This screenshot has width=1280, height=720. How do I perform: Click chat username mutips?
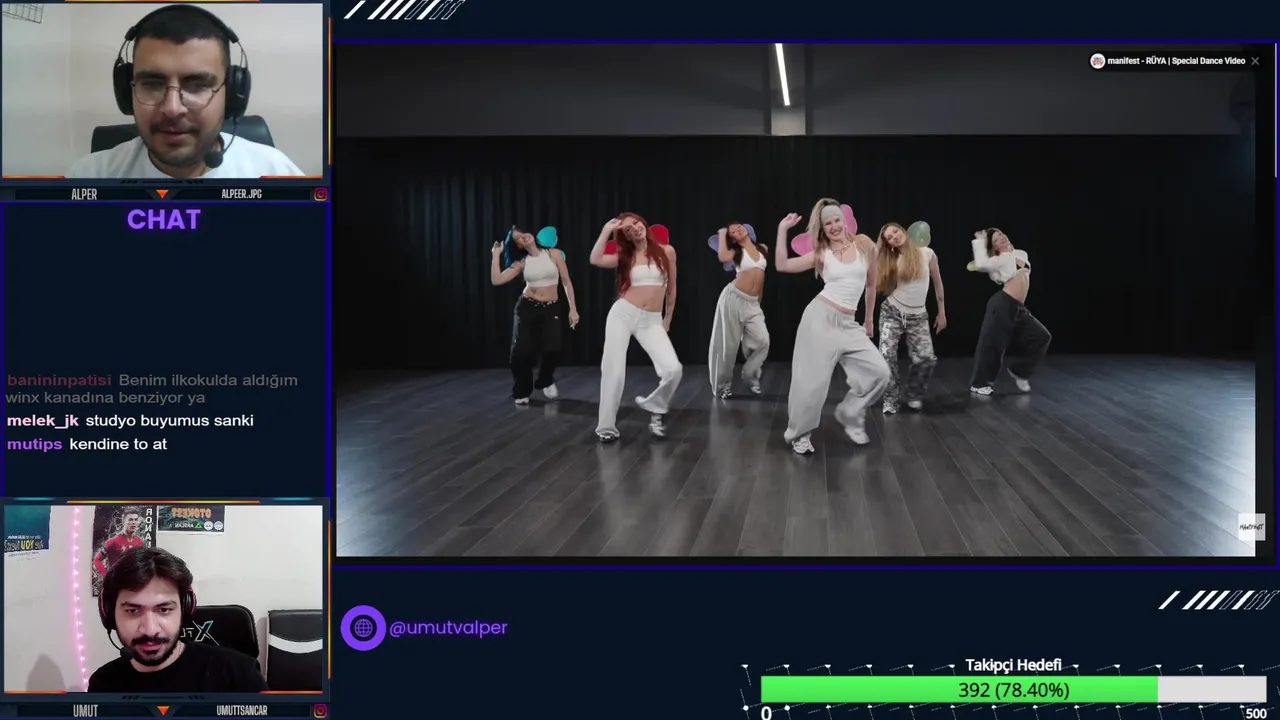[x=35, y=444]
